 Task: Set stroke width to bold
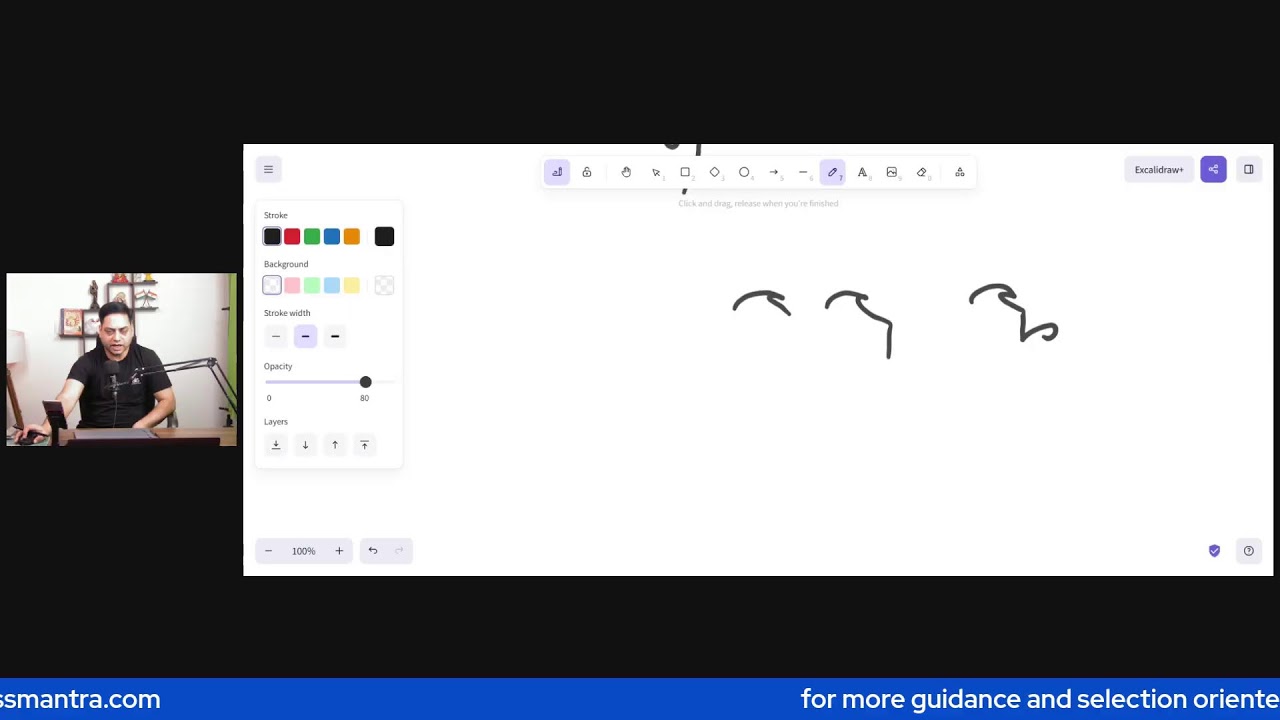pos(306,336)
